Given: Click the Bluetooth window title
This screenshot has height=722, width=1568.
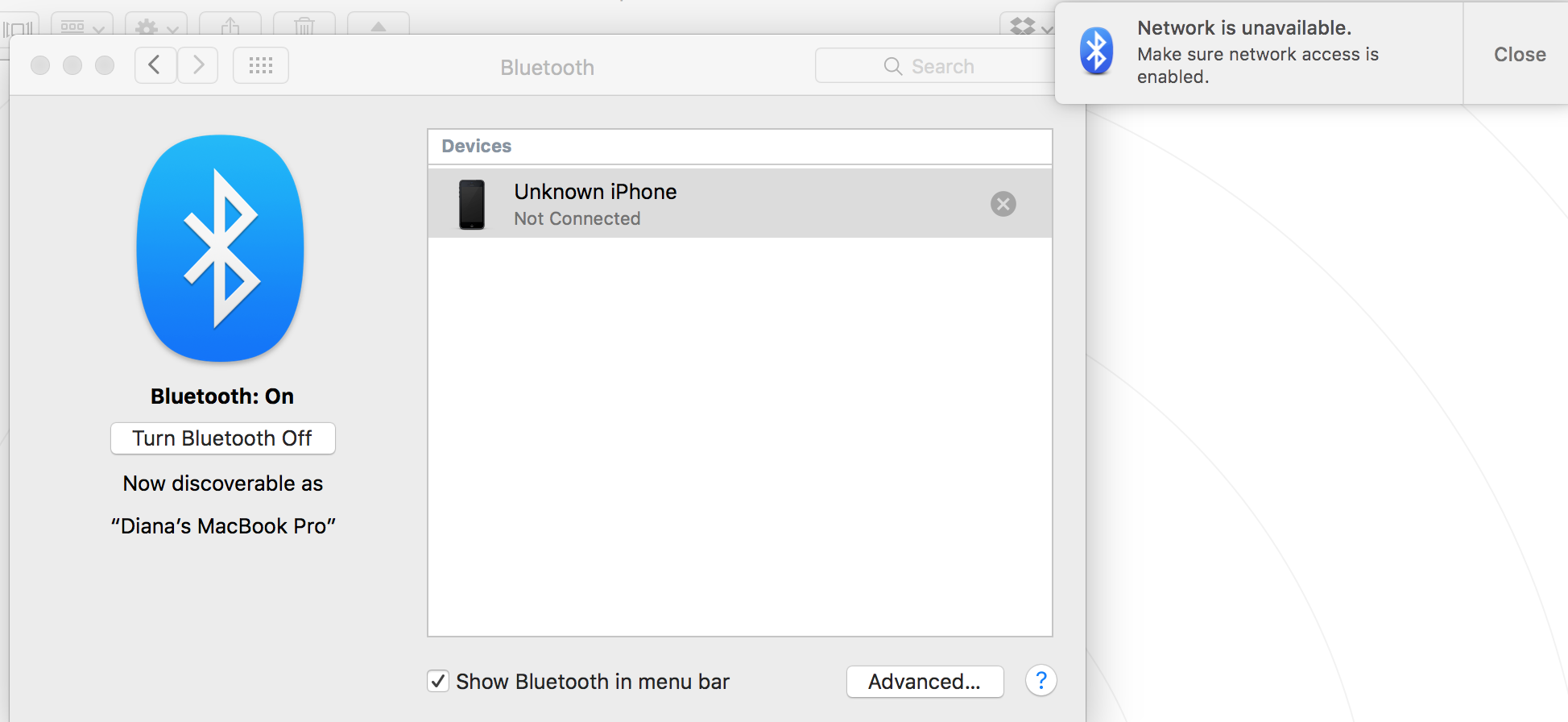Looking at the screenshot, I should [x=548, y=68].
